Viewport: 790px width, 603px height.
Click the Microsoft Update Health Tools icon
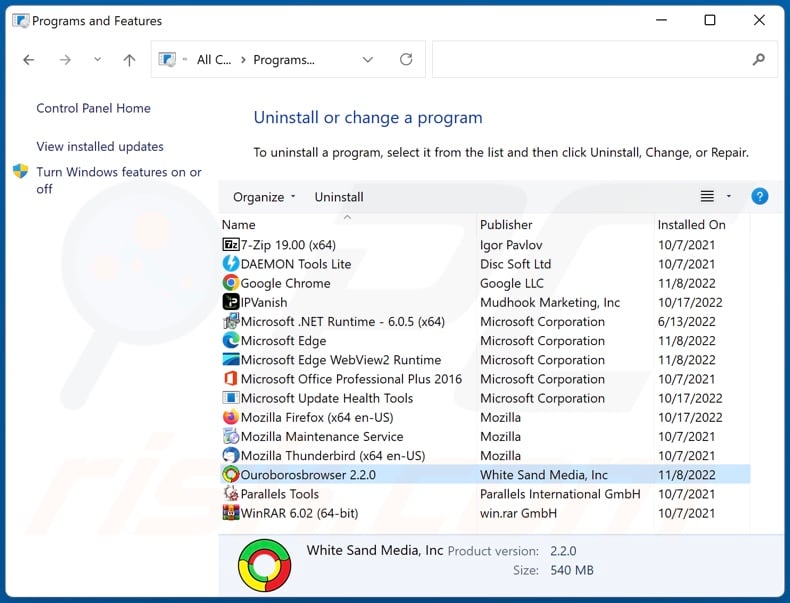coord(231,398)
